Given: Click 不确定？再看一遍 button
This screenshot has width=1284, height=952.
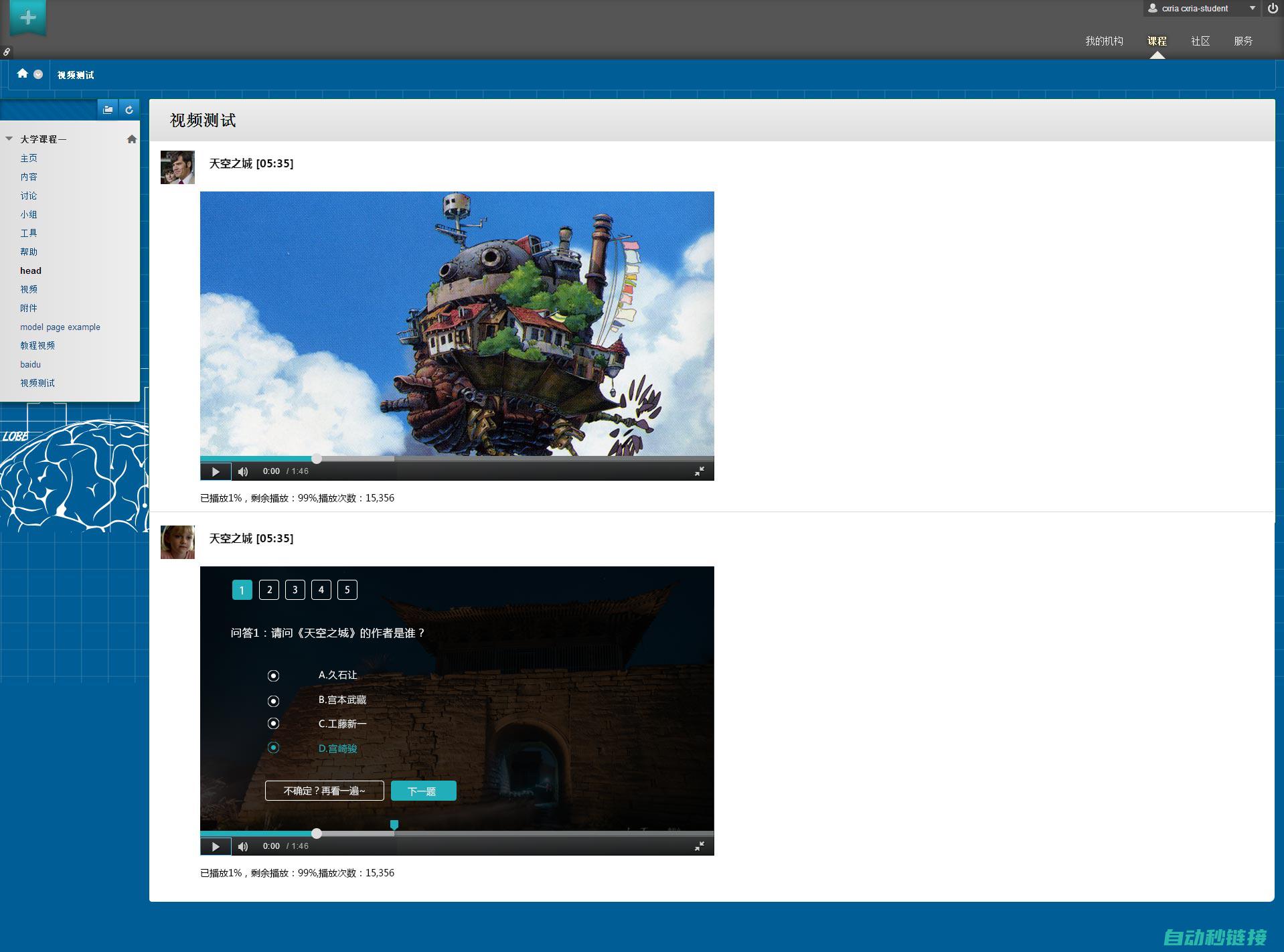Looking at the screenshot, I should (325, 791).
